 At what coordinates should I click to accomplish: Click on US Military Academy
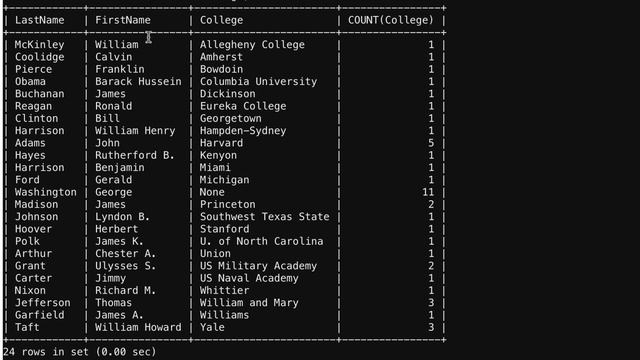click(x=258, y=266)
